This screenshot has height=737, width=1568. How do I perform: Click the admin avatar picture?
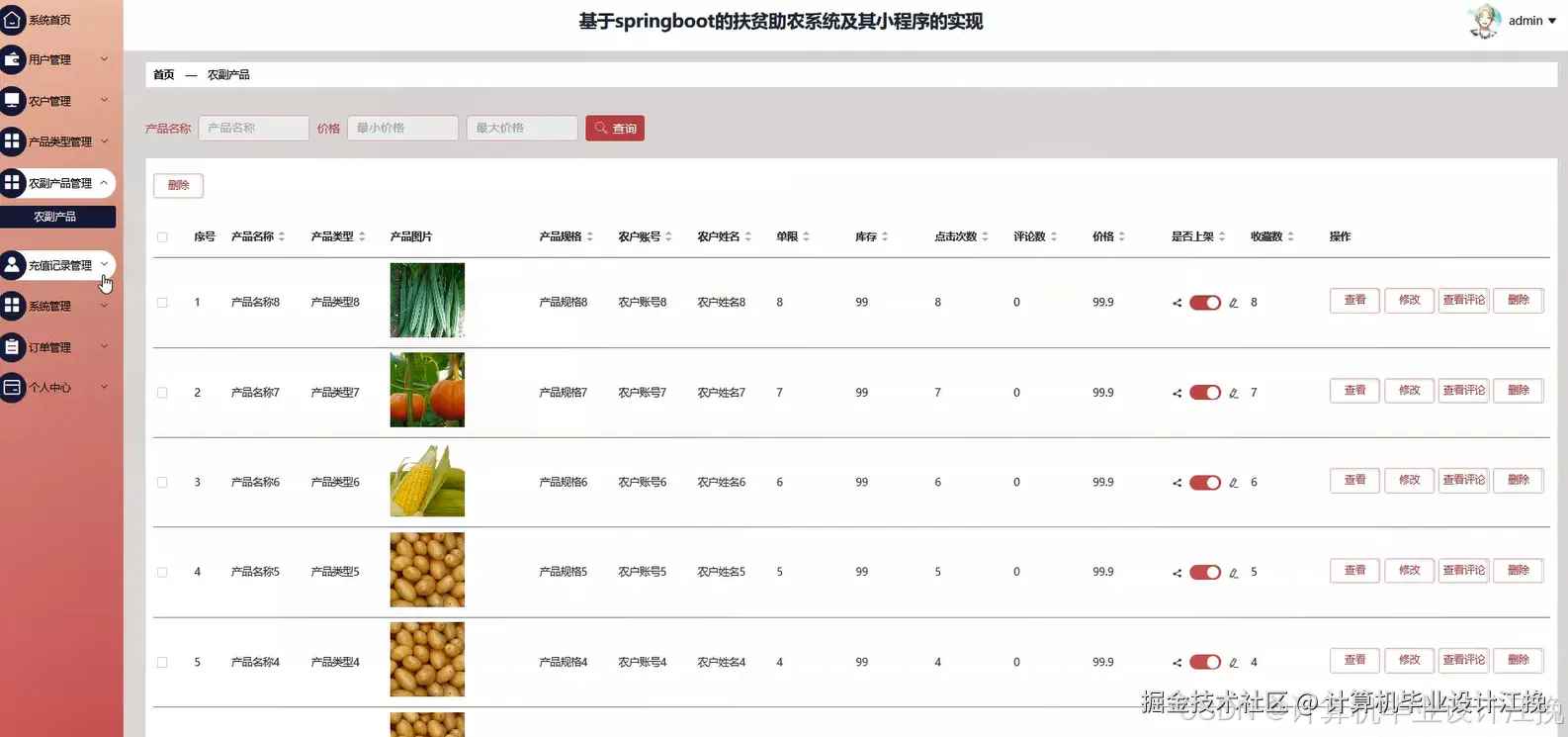pos(1484,21)
